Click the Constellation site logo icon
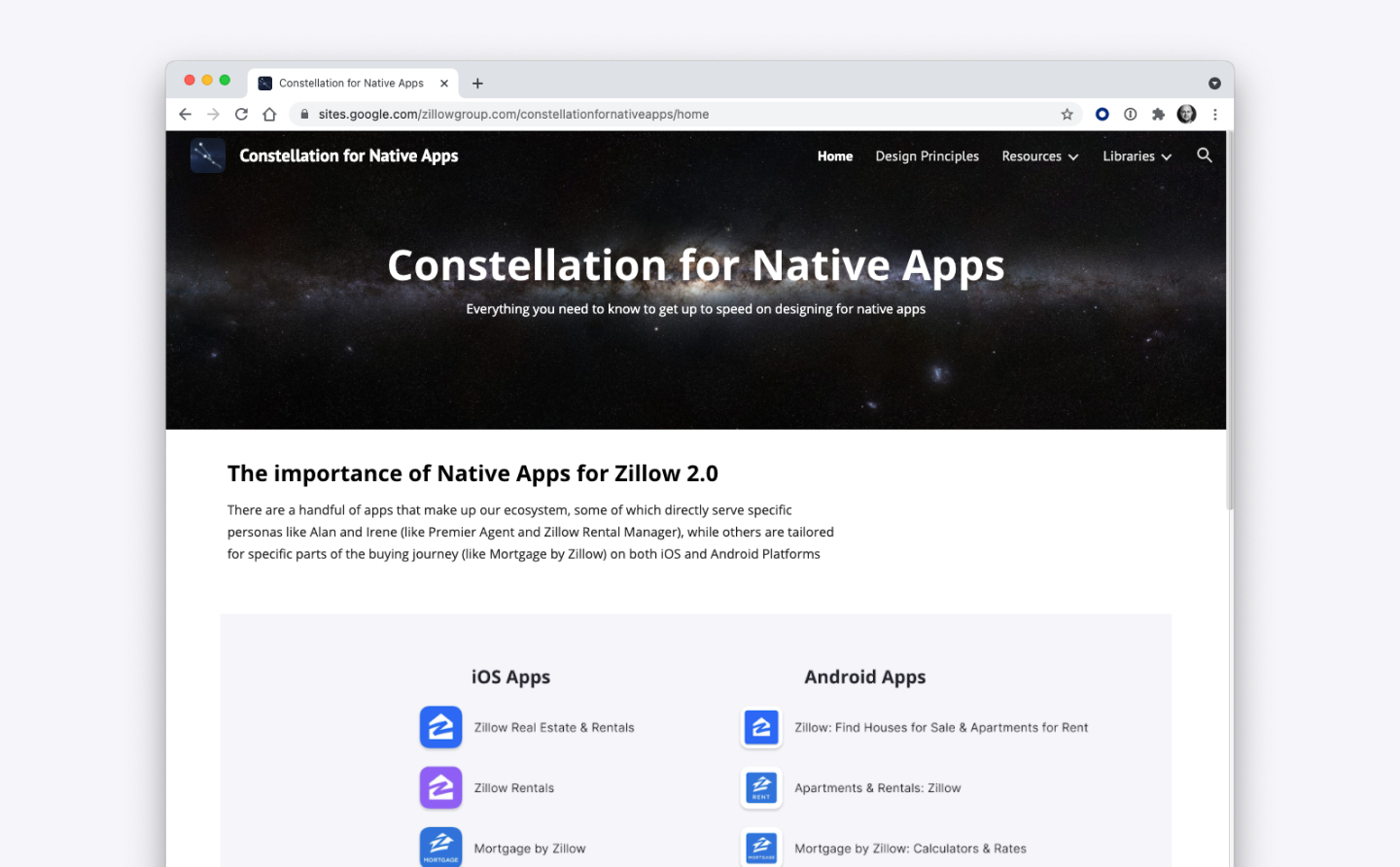Screen dimensions: 1400x867 [208, 156]
